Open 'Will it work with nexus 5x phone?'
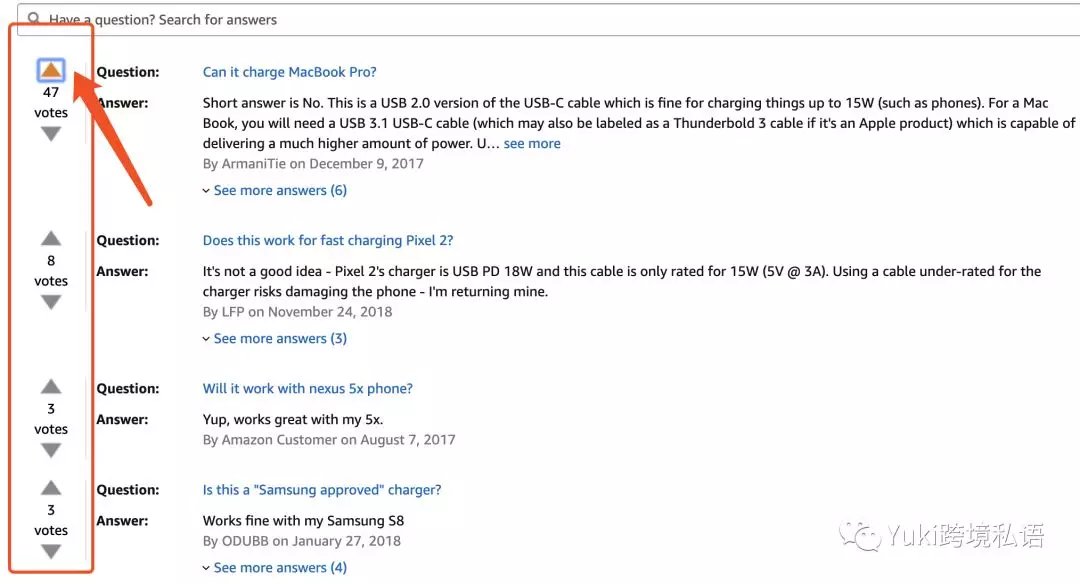 tap(308, 388)
